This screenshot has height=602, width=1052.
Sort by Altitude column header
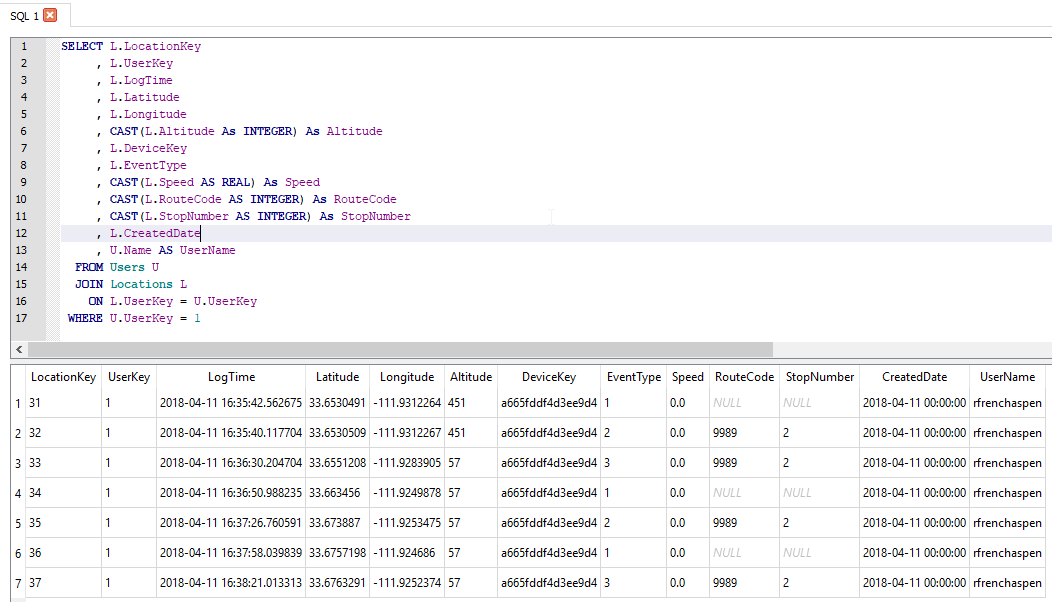point(471,377)
